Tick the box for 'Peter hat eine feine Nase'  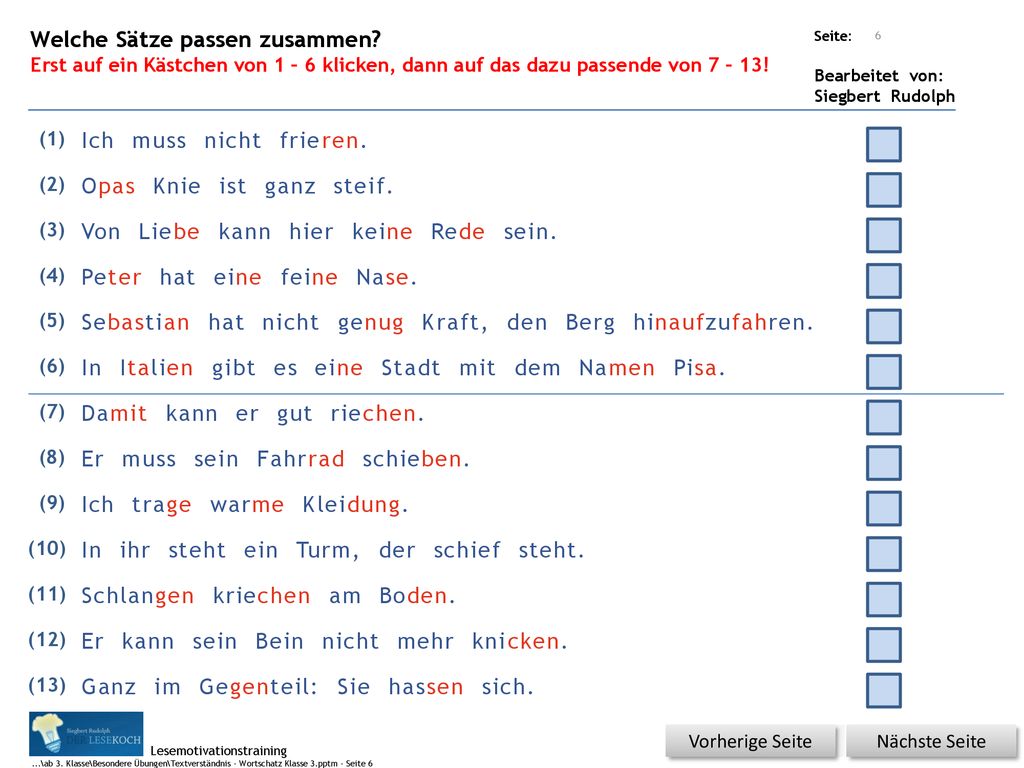[x=884, y=281]
